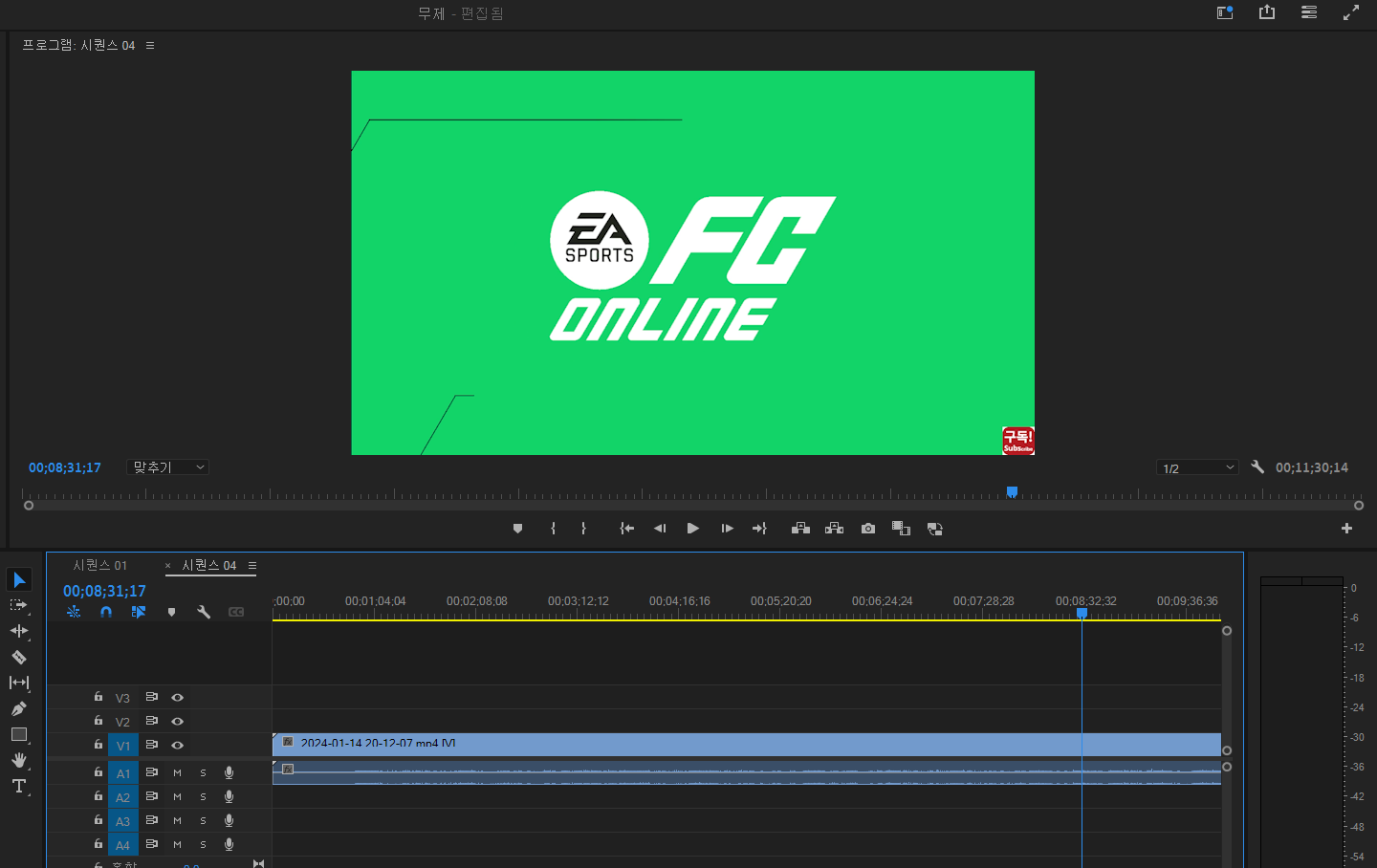
Task: Open the zoom level fit dropdown
Action: [x=167, y=467]
